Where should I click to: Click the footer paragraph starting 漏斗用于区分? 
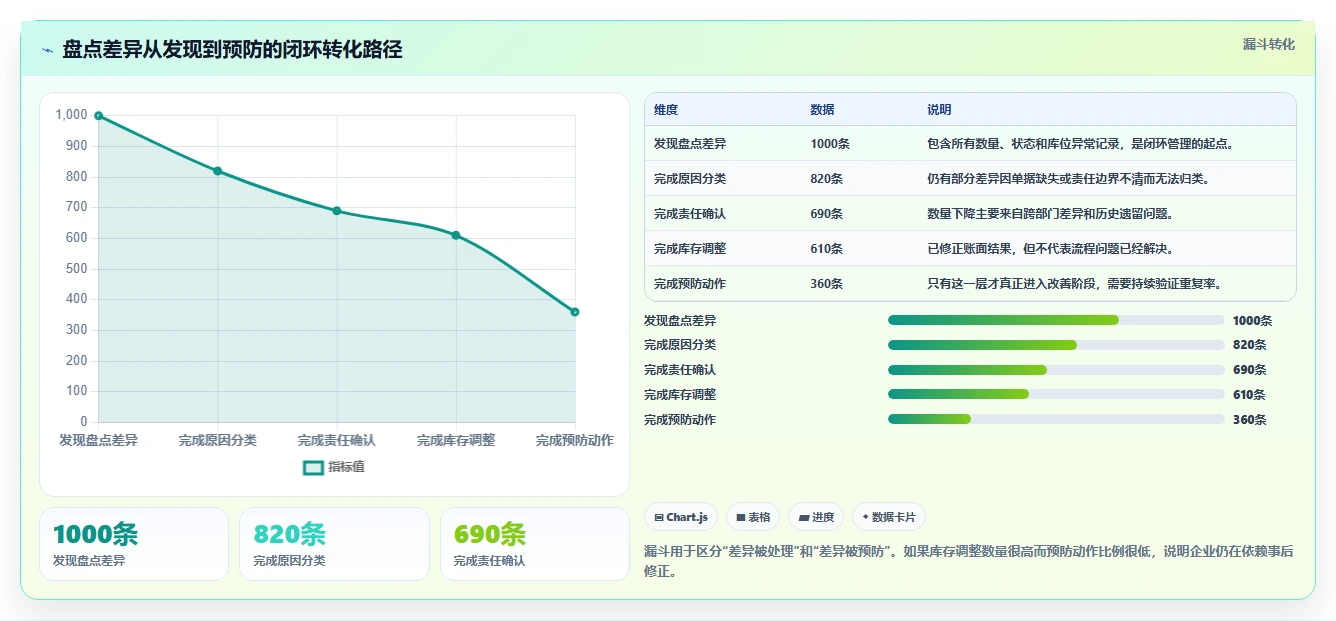click(x=969, y=561)
